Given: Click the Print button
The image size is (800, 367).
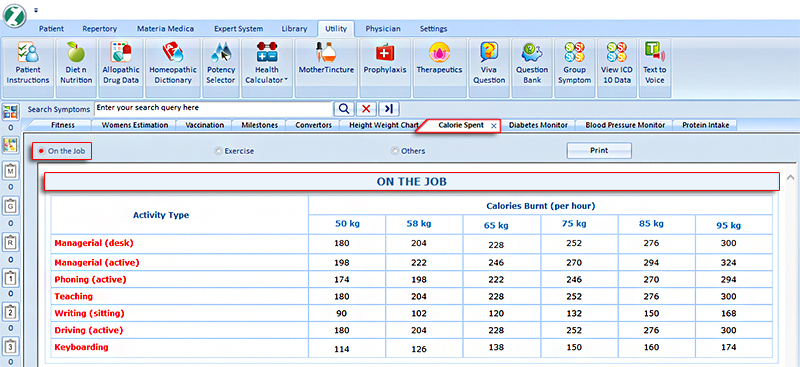Looking at the screenshot, I should click(599, 151).
